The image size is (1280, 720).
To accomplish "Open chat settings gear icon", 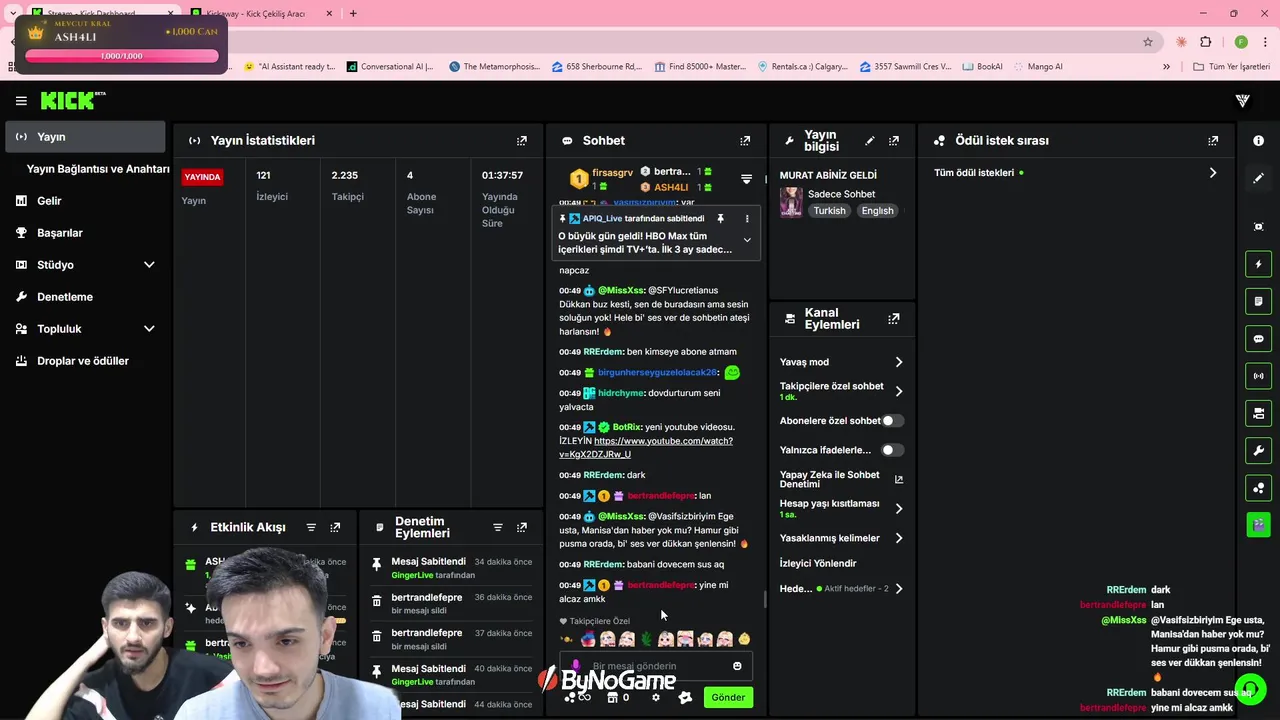I will pyautogui.click(x=655, y=697).
